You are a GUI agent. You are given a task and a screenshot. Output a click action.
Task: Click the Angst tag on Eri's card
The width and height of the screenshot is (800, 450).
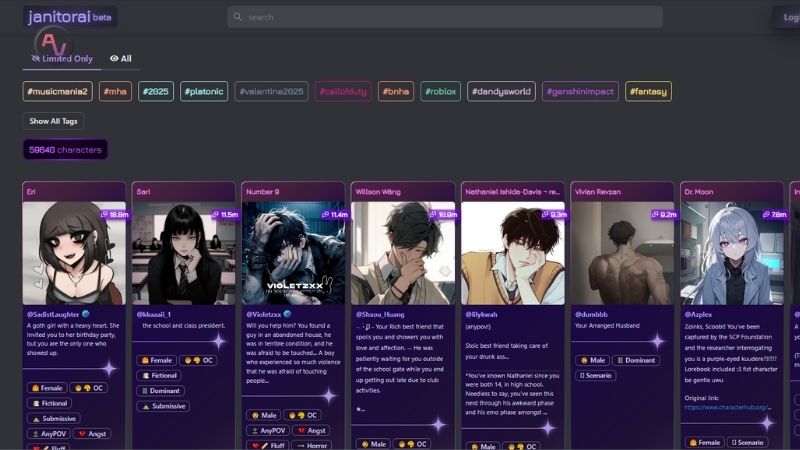[x=92, y=434]
